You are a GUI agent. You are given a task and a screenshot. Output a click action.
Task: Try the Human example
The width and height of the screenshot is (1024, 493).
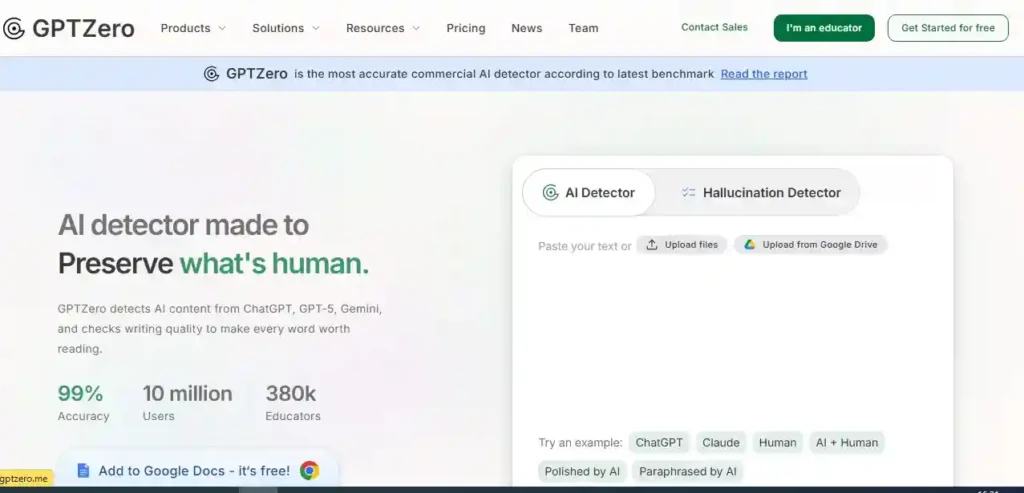(778, 443)
